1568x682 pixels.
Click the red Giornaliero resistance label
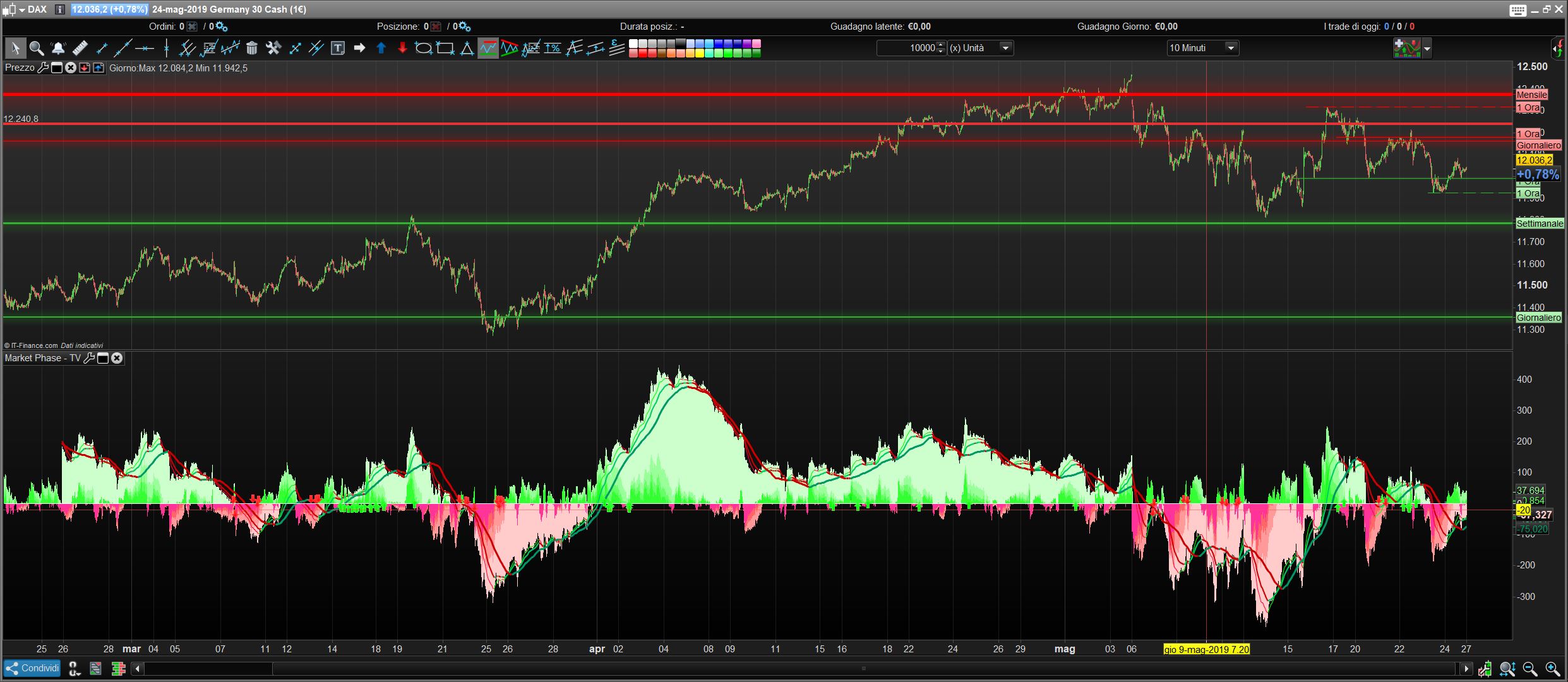click(1538, 145)
